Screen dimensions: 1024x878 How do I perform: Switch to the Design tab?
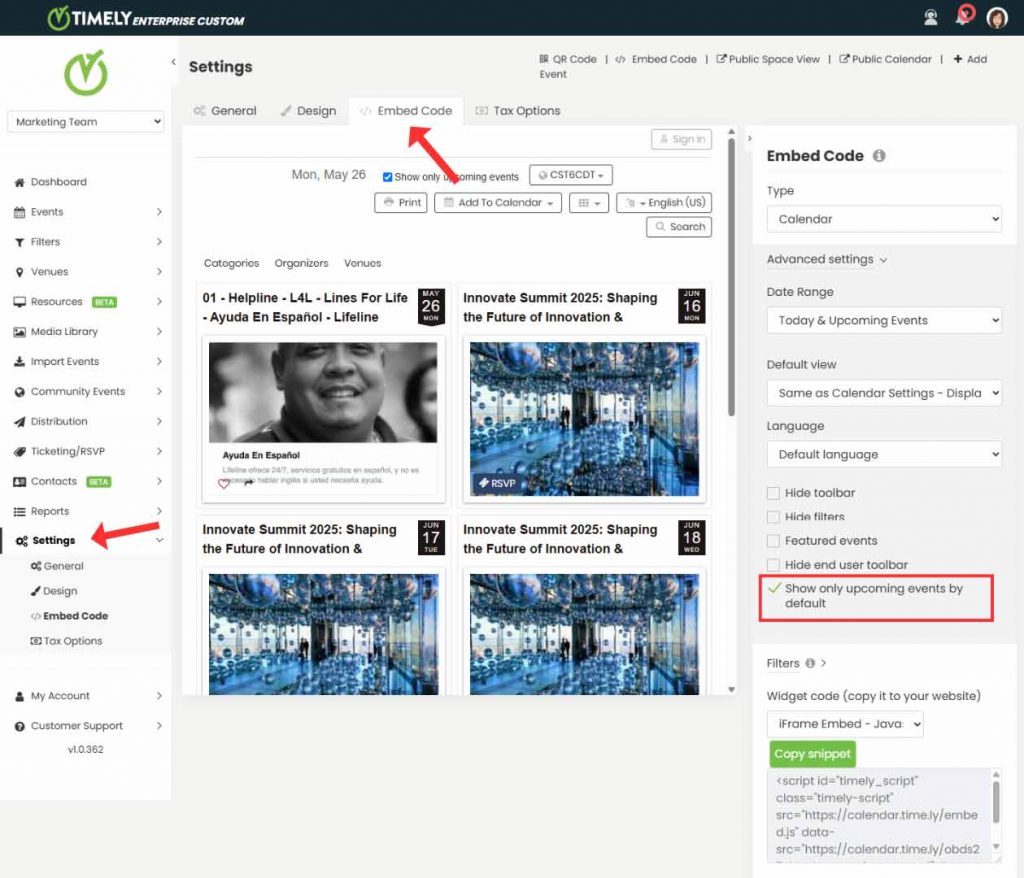coord(308,111)
